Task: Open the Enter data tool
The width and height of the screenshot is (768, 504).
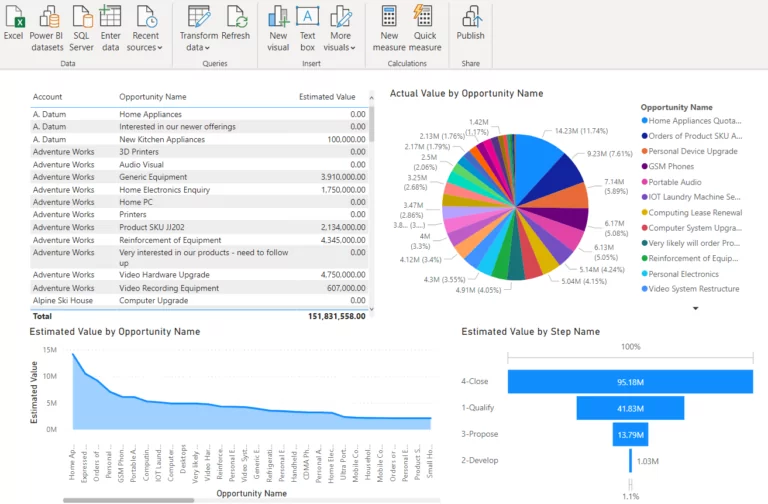Action: pyautogui.click(x=111, y=28)
